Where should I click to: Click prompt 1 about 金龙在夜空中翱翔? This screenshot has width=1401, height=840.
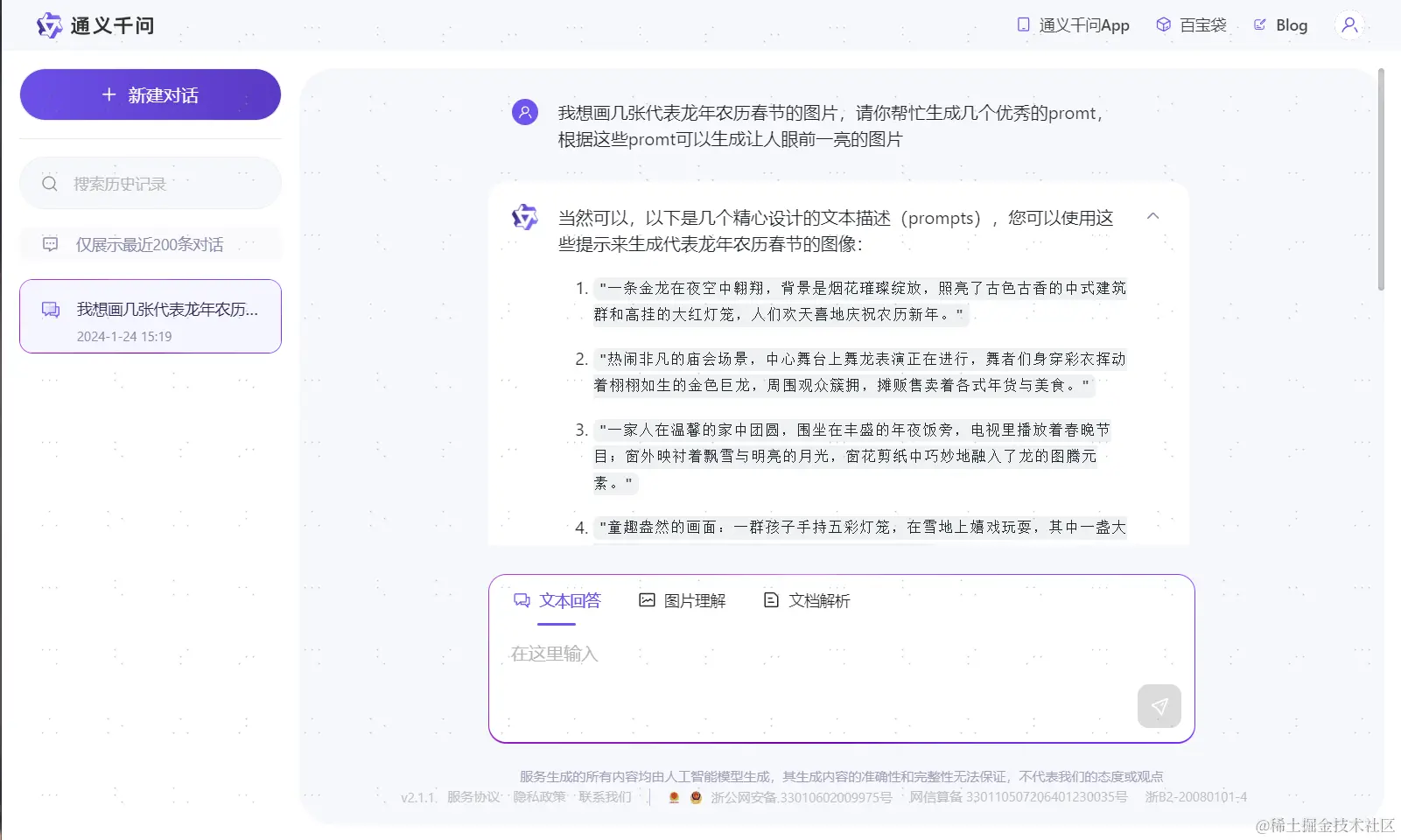pyautogui.click(x=860, y=301)
